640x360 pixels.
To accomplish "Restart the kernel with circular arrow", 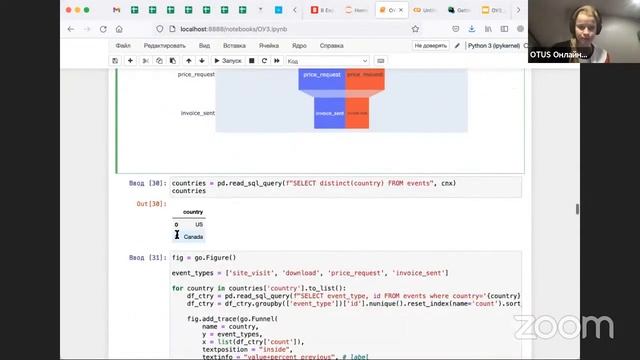I will tap(264, 61).
